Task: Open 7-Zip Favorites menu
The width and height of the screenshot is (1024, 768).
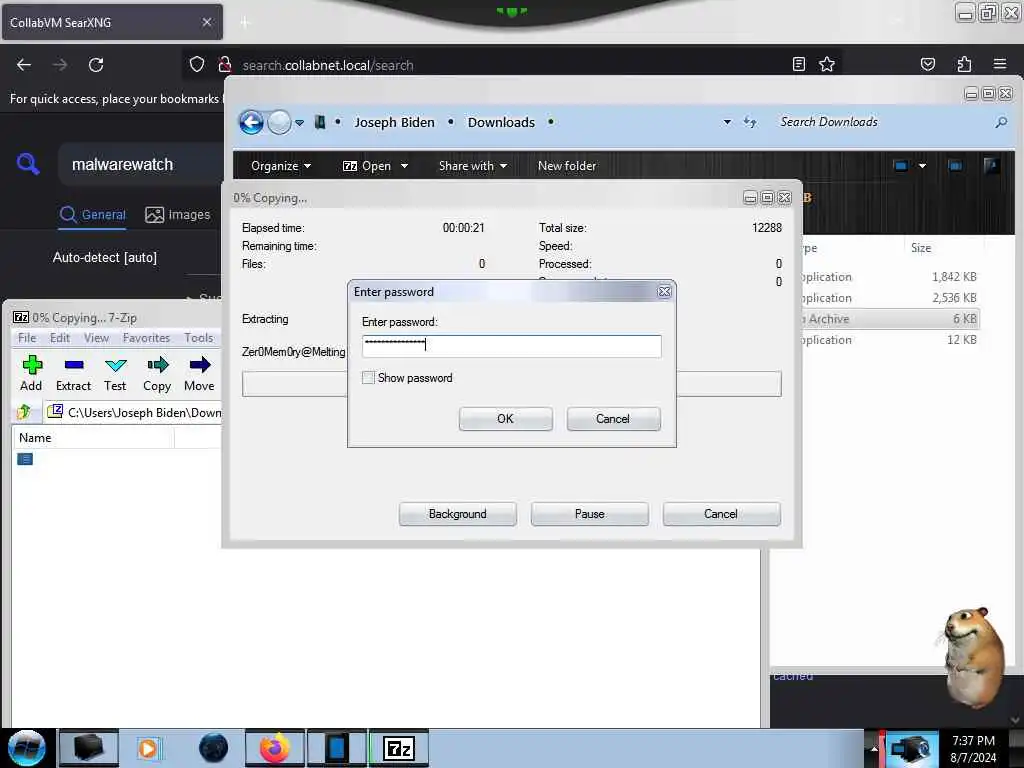Action: coord(146,338)
